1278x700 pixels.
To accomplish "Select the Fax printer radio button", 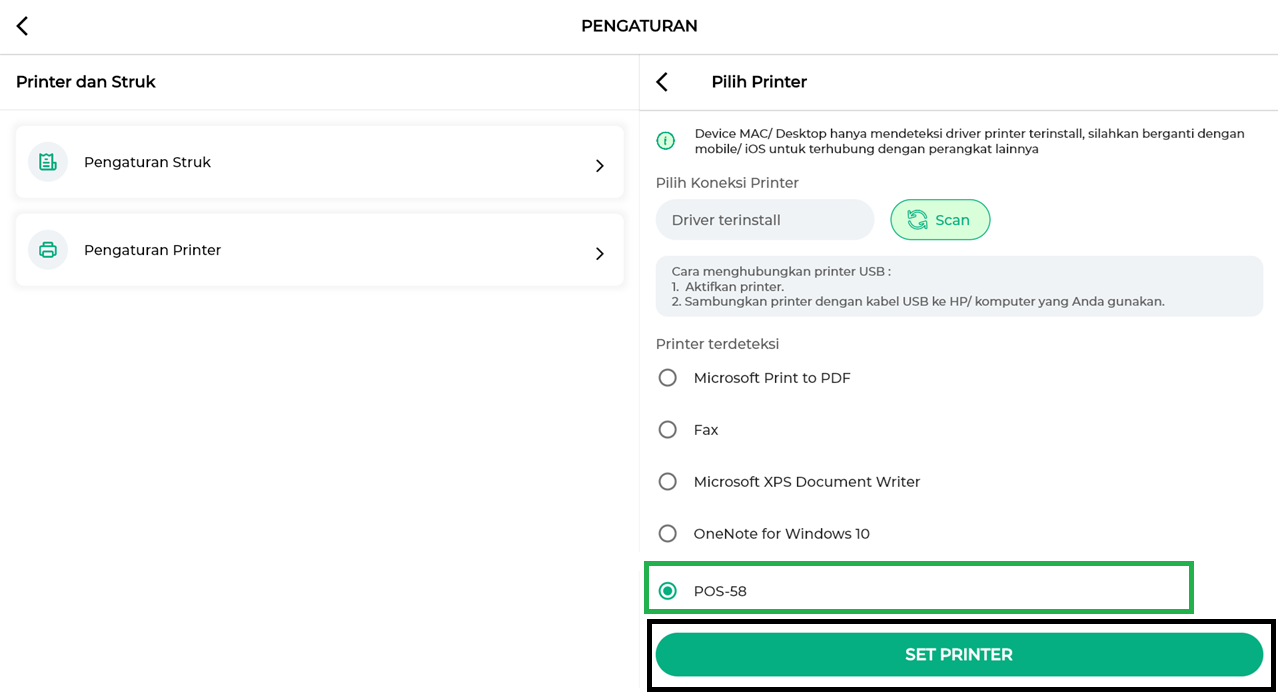I will coord(668,430).
